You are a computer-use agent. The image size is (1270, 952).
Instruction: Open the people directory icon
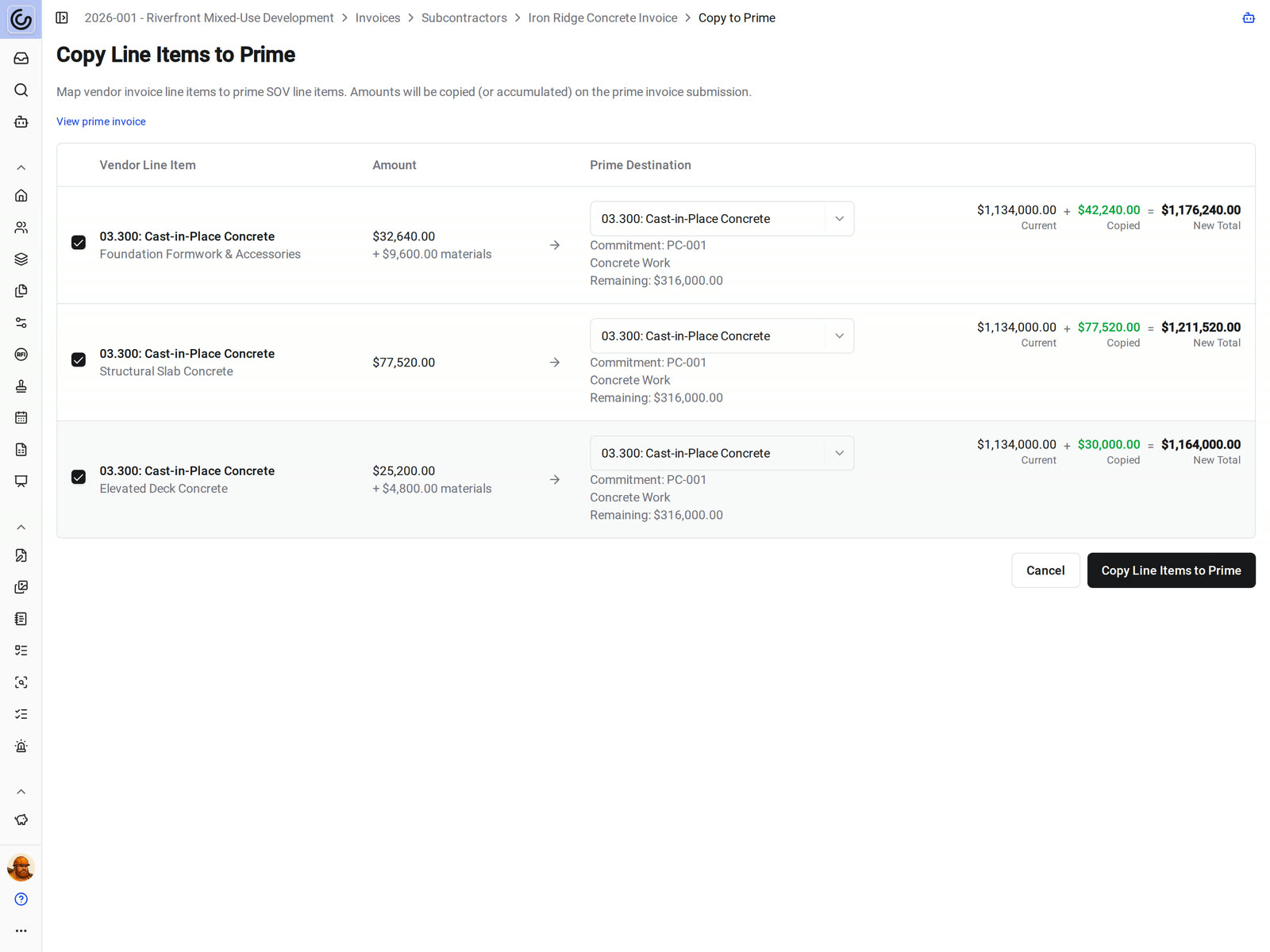pos(21,227)
